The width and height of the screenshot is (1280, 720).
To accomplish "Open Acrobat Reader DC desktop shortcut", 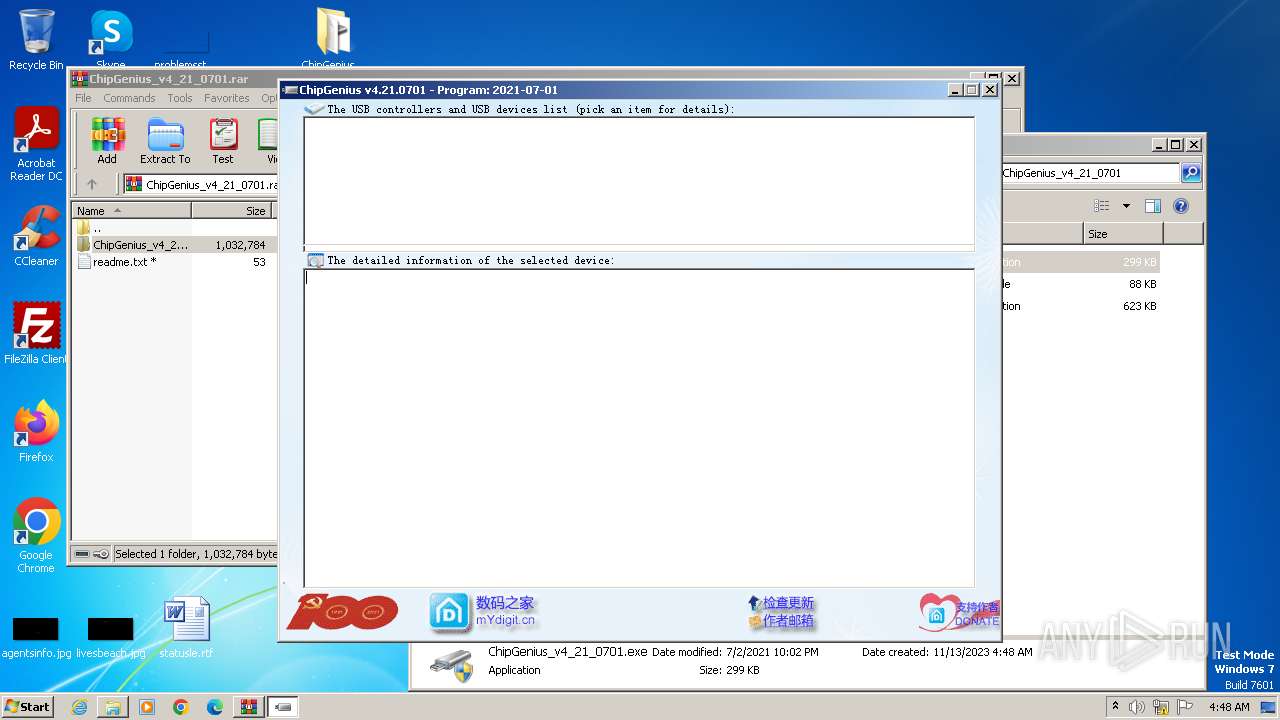I will (36, 144).
